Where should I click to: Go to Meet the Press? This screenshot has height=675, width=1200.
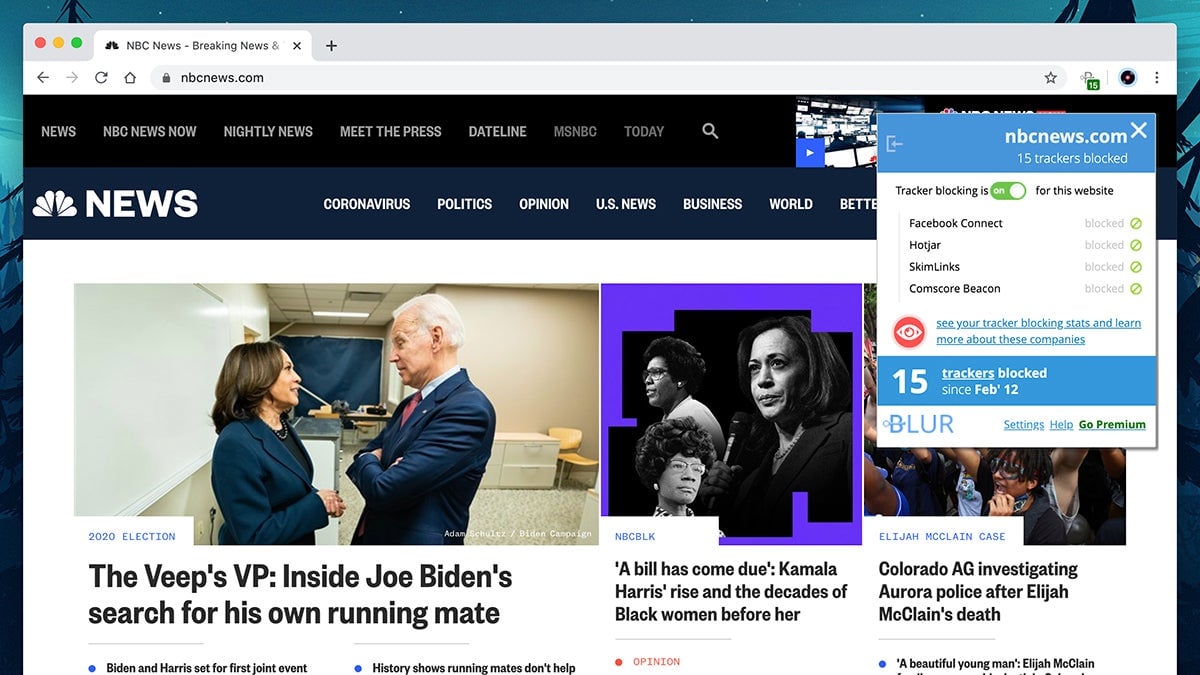click(x=390, y=131)
